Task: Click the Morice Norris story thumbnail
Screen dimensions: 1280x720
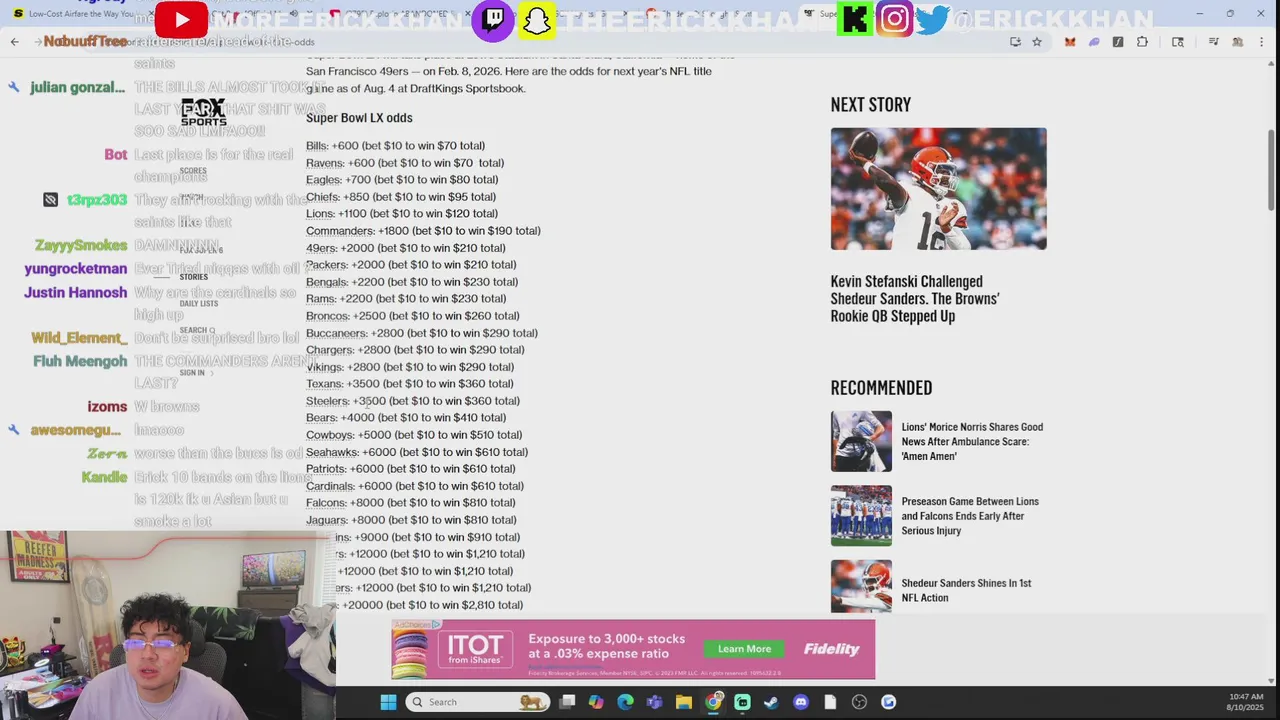Action: coord(861,441)
